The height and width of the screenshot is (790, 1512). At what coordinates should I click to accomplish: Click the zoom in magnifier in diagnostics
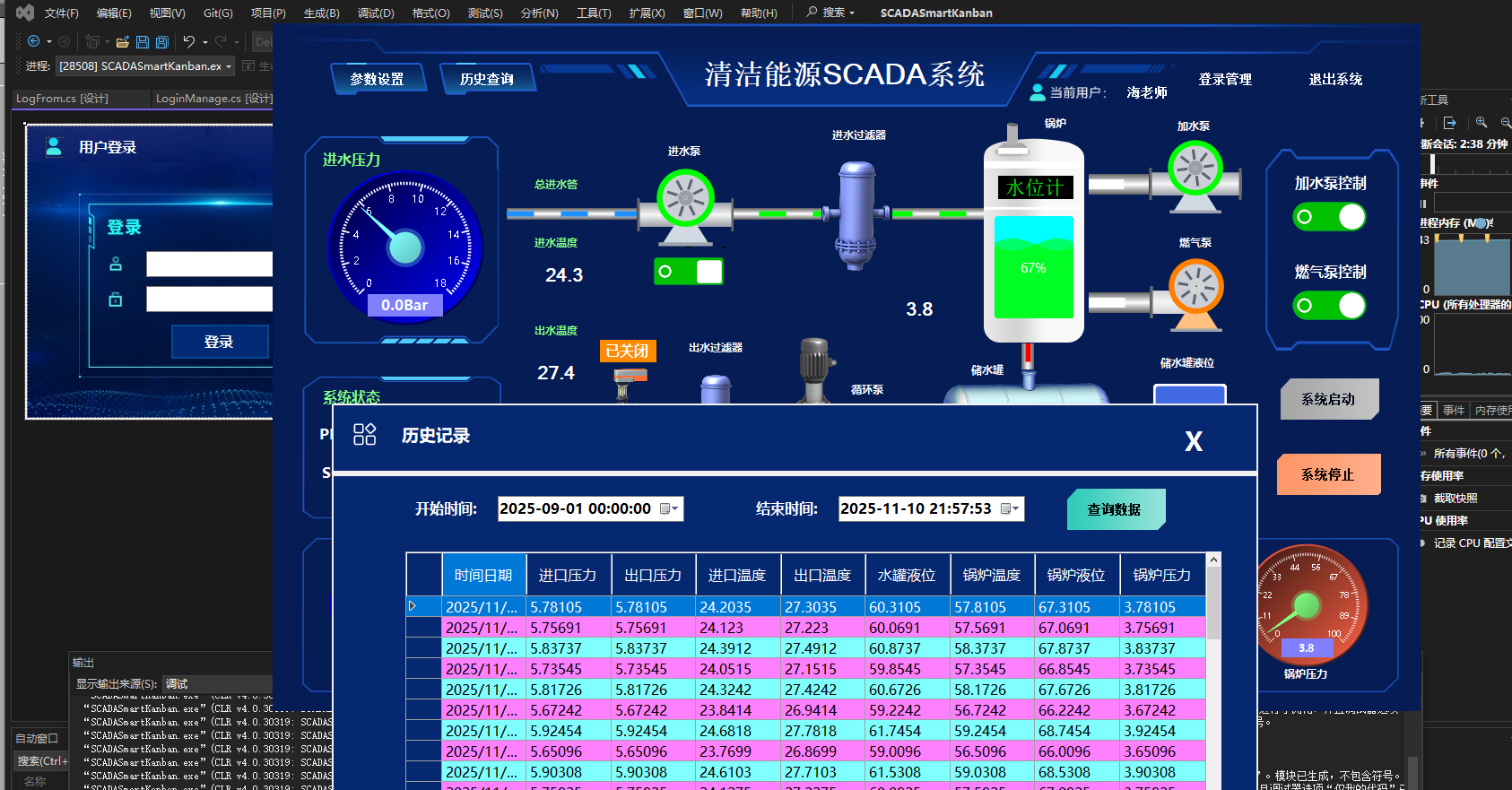tap(1482, 123)
